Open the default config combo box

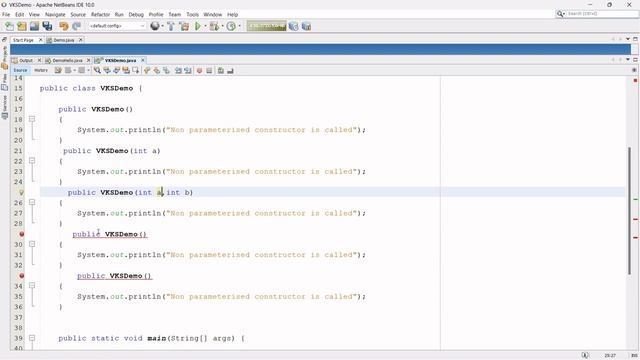(117, 26)
